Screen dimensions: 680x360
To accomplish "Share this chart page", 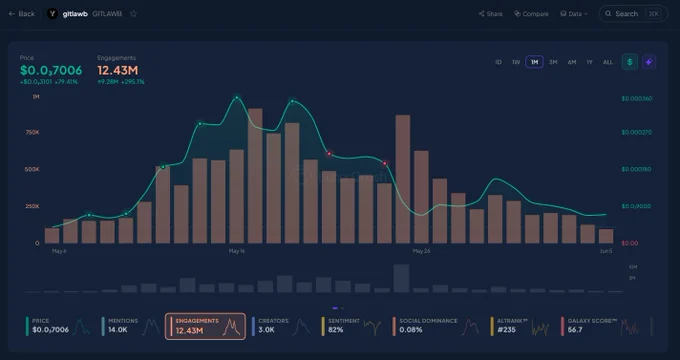I will tap(490, 14).
